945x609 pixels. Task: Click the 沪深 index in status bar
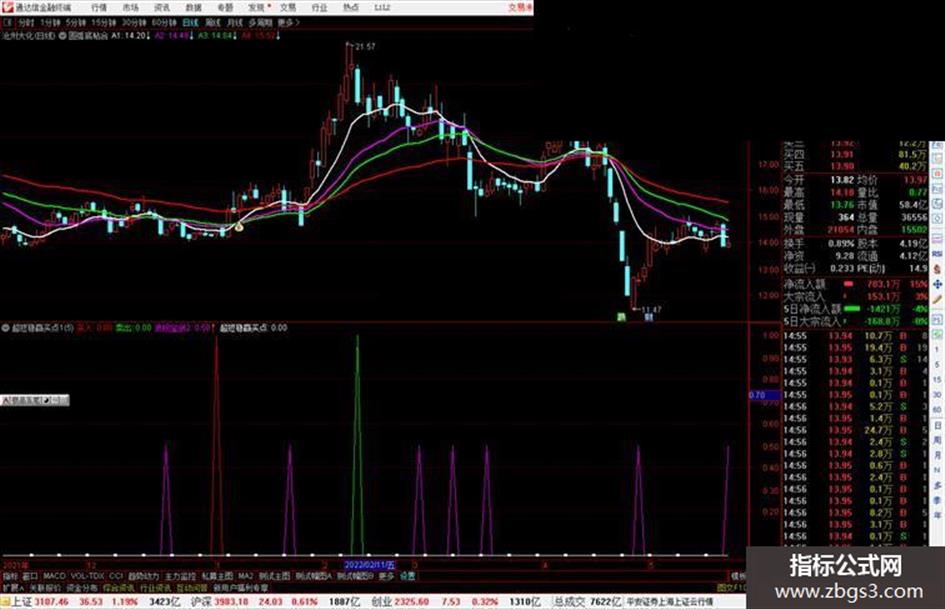coord(201,601)
